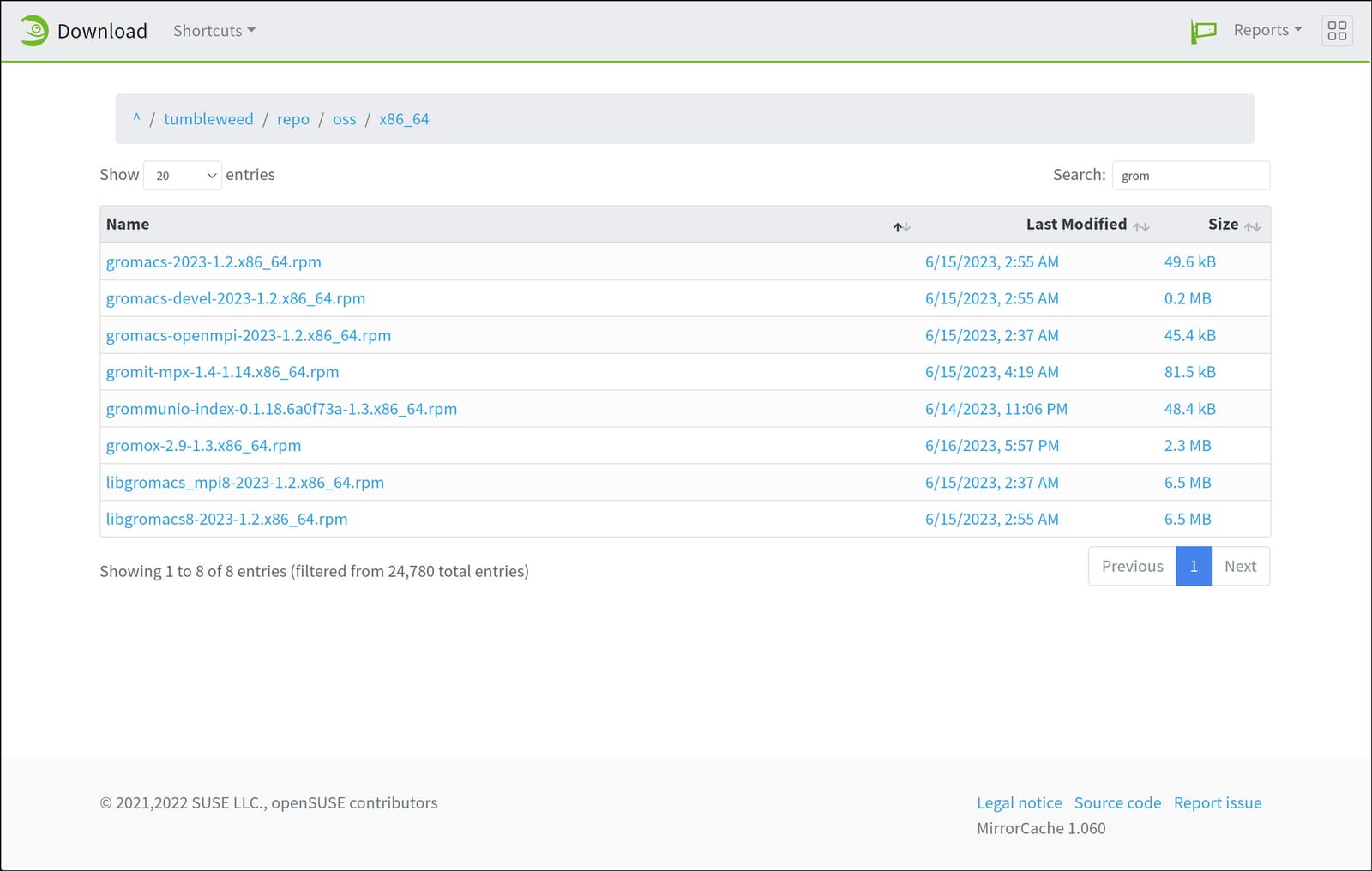Screen dimensions: 1372x871
Task: Open the Reports dropdown menu
Action: tap(1267, 30)
